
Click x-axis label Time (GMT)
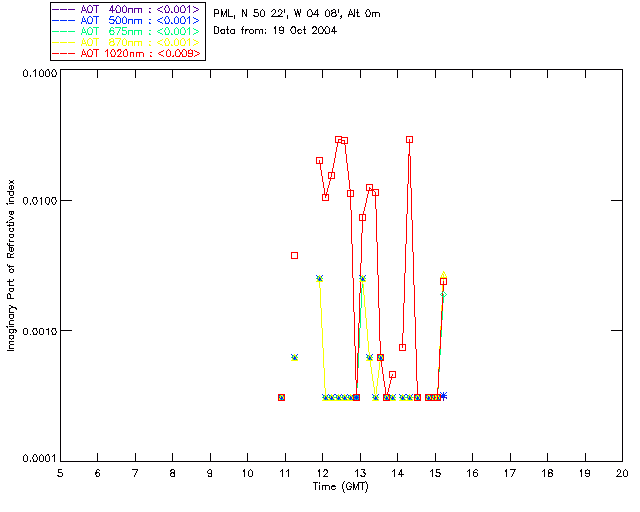click(x=340, y=487)
